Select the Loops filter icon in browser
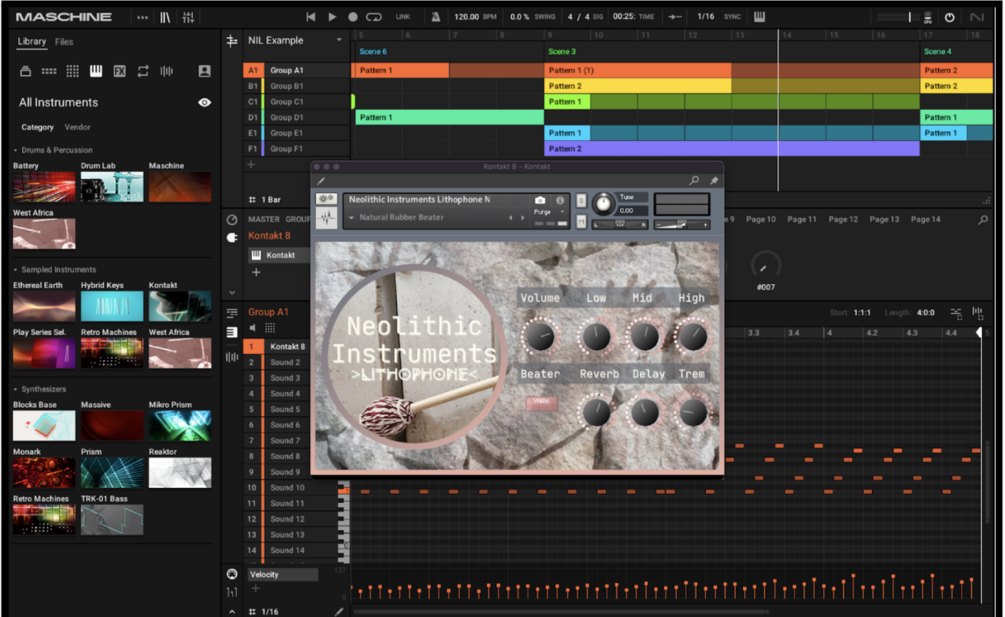This screenshot has width=1005, height=617. pyautogui.click(x=143, y=71)
